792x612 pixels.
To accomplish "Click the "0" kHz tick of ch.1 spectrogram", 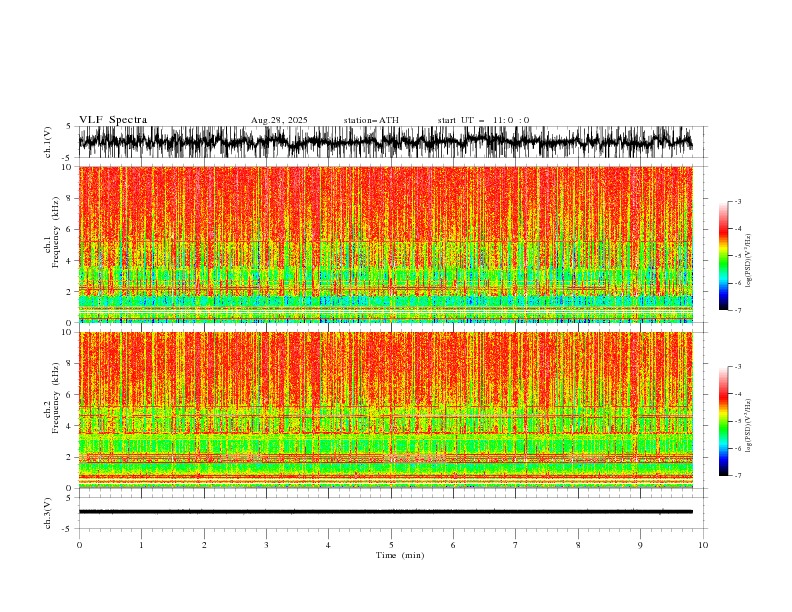I will [x=70, y=323].
